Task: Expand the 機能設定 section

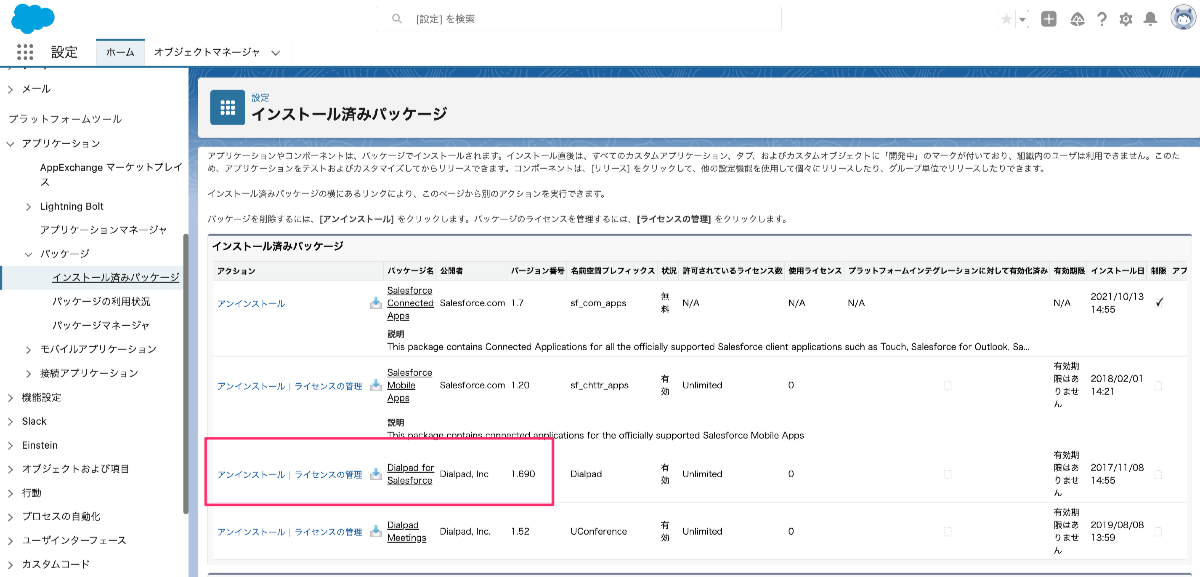Action: click(10, 397)
